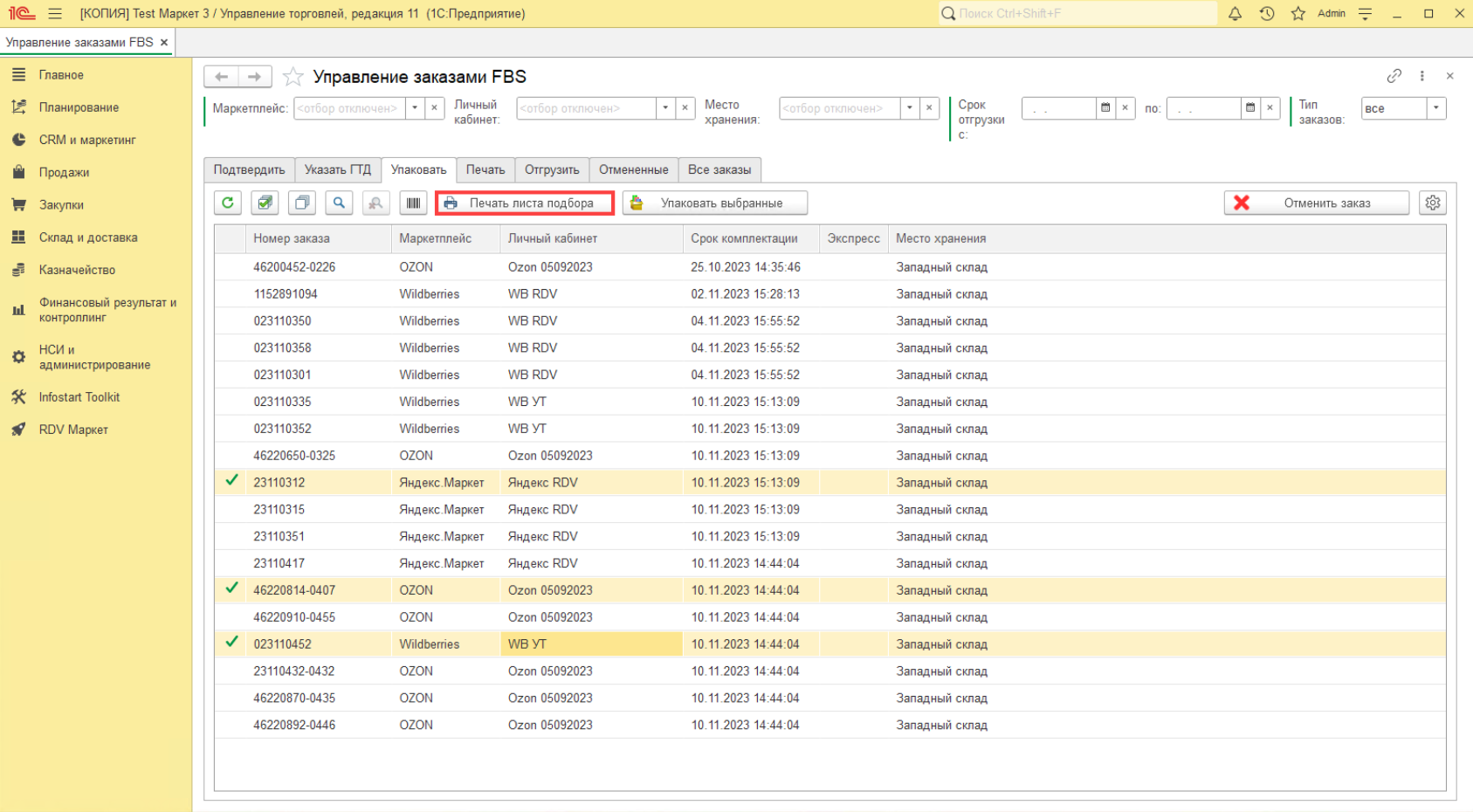This screenshot has height=812, width=1473.
Task: Expand the Место хранения filter dropdown
Action: (910, 108)
